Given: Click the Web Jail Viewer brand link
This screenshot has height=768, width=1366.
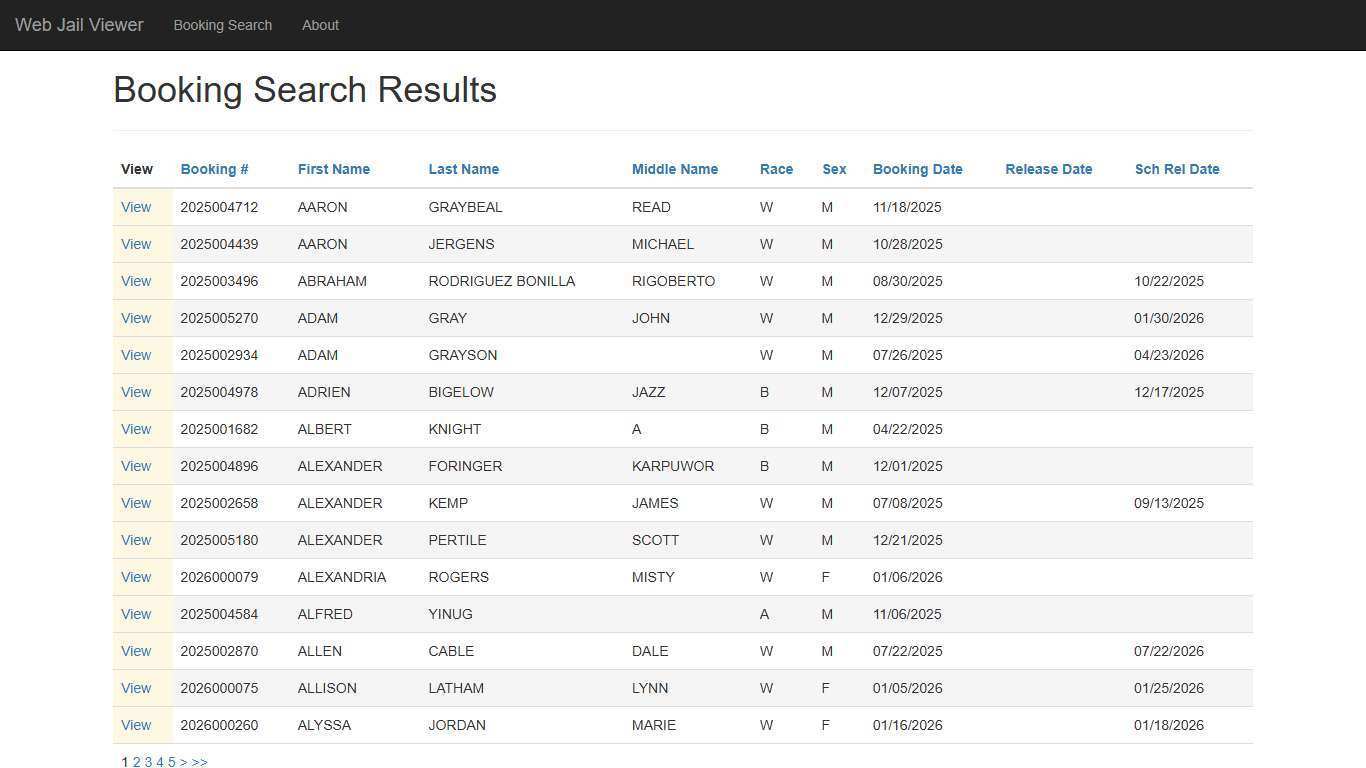Looking at the screenshot, I should tap(79, 25).
